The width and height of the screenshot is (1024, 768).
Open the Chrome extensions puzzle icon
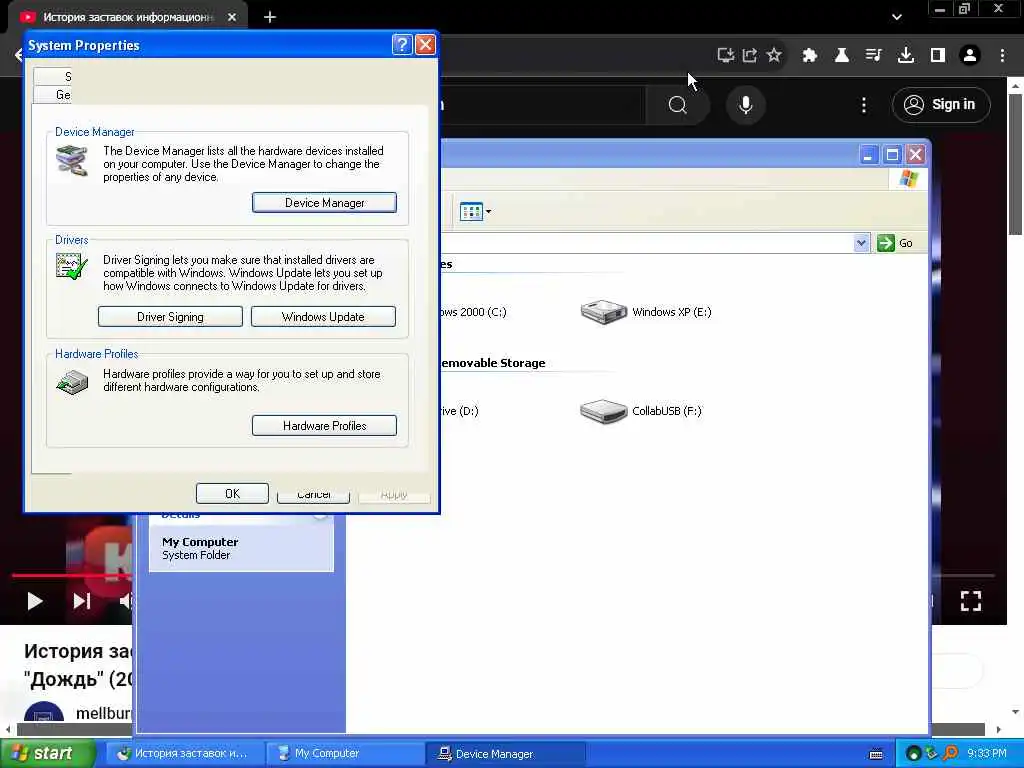pyautogui.click(x=810, y=56)
